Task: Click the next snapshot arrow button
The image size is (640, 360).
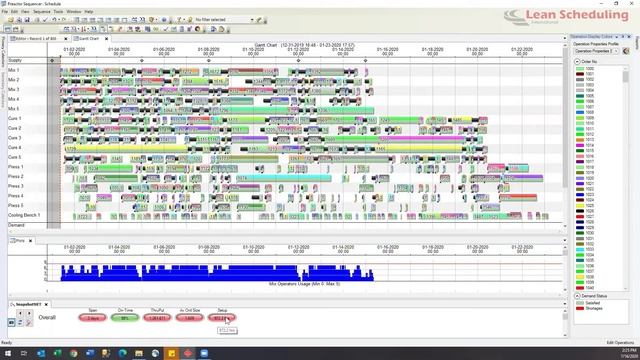Action: tap(29, 313)
